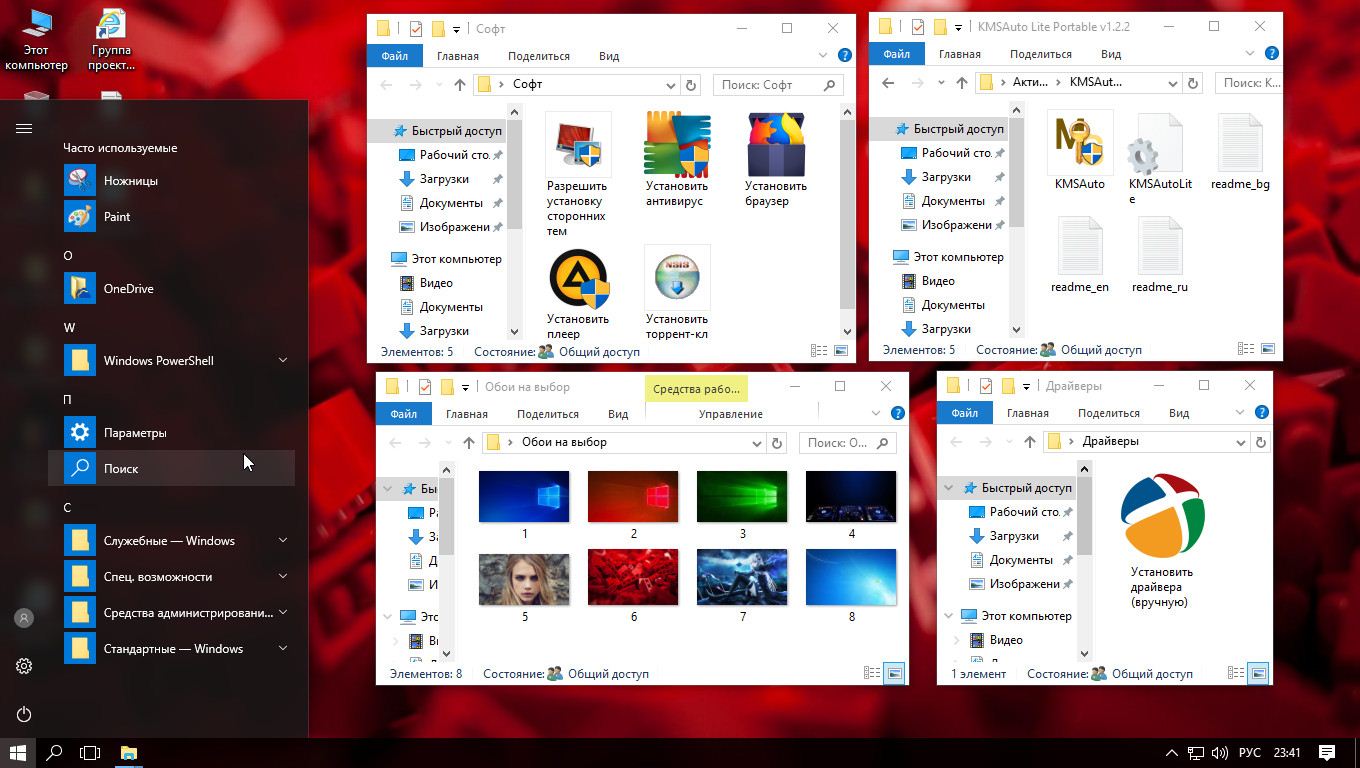This screenshot has height=768, width=1360.
Task: Select the KMSAuto application icon
Action: (x=1079, y=151)
